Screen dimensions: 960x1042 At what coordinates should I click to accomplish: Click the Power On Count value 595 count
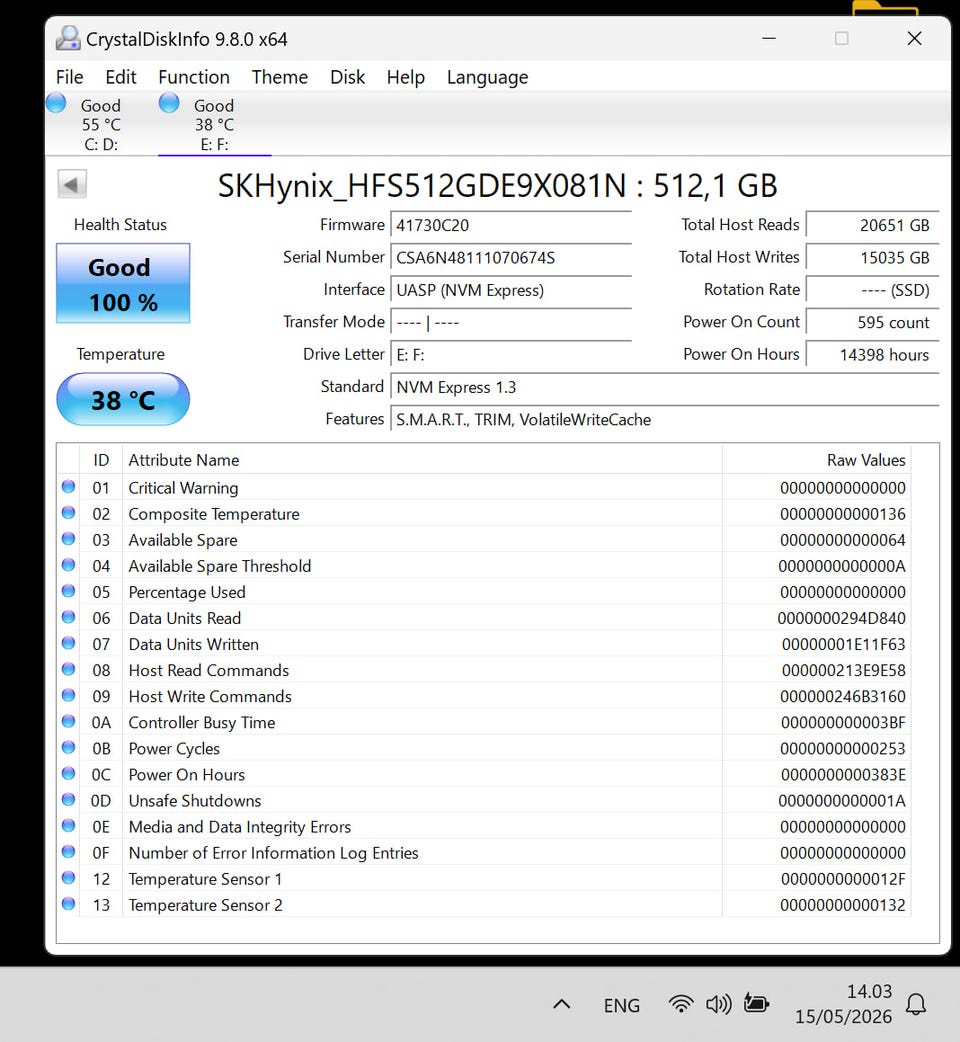872,322
